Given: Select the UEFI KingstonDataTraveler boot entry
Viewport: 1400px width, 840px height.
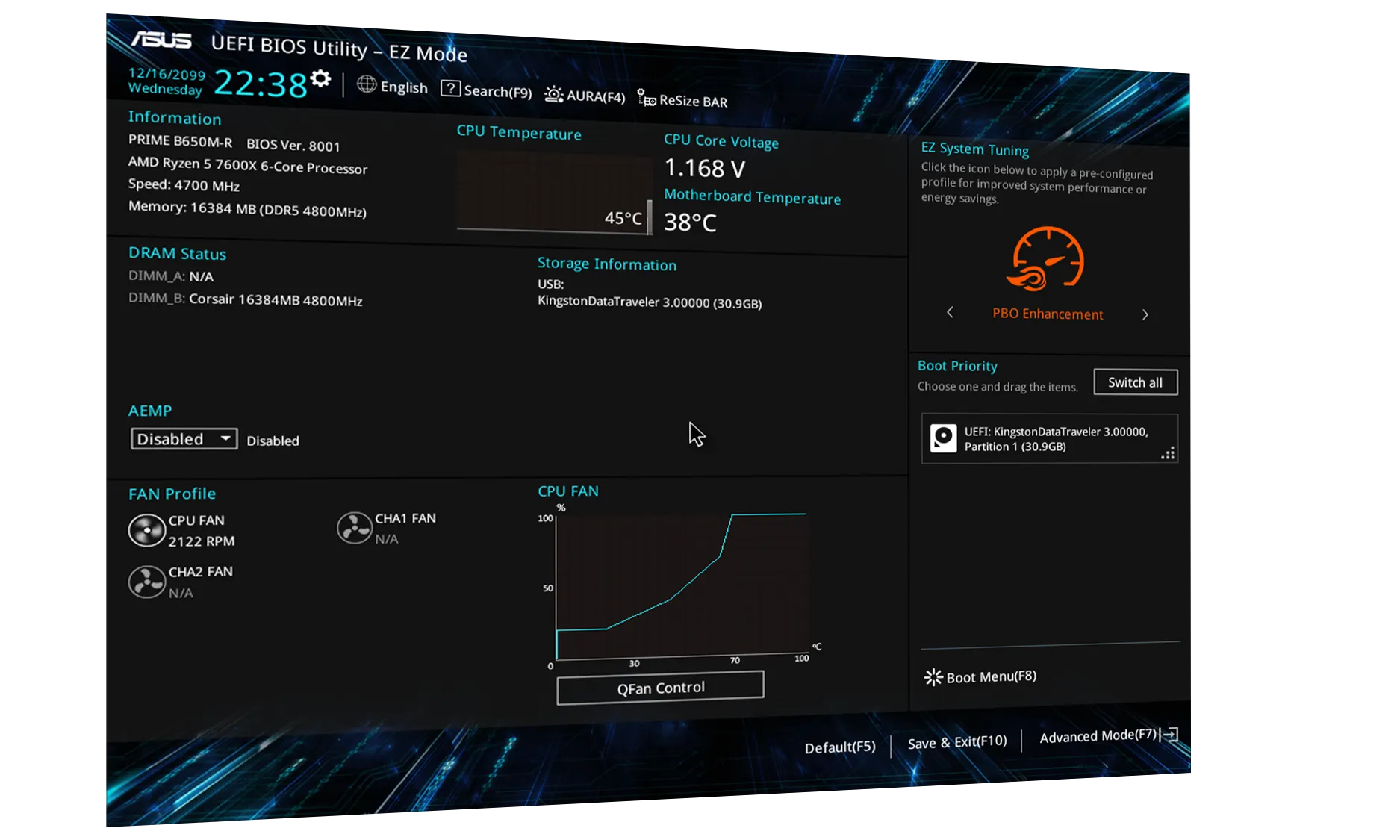Looking at the screenshot, I should 1049,439.
